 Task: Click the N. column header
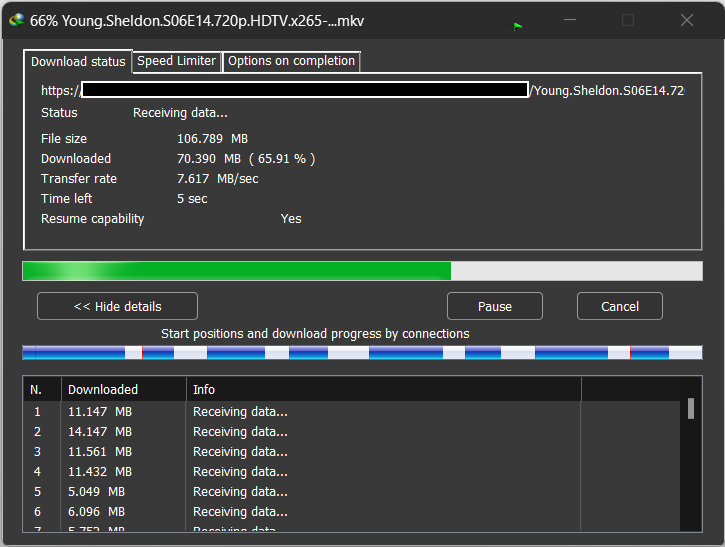coord(42,389)
